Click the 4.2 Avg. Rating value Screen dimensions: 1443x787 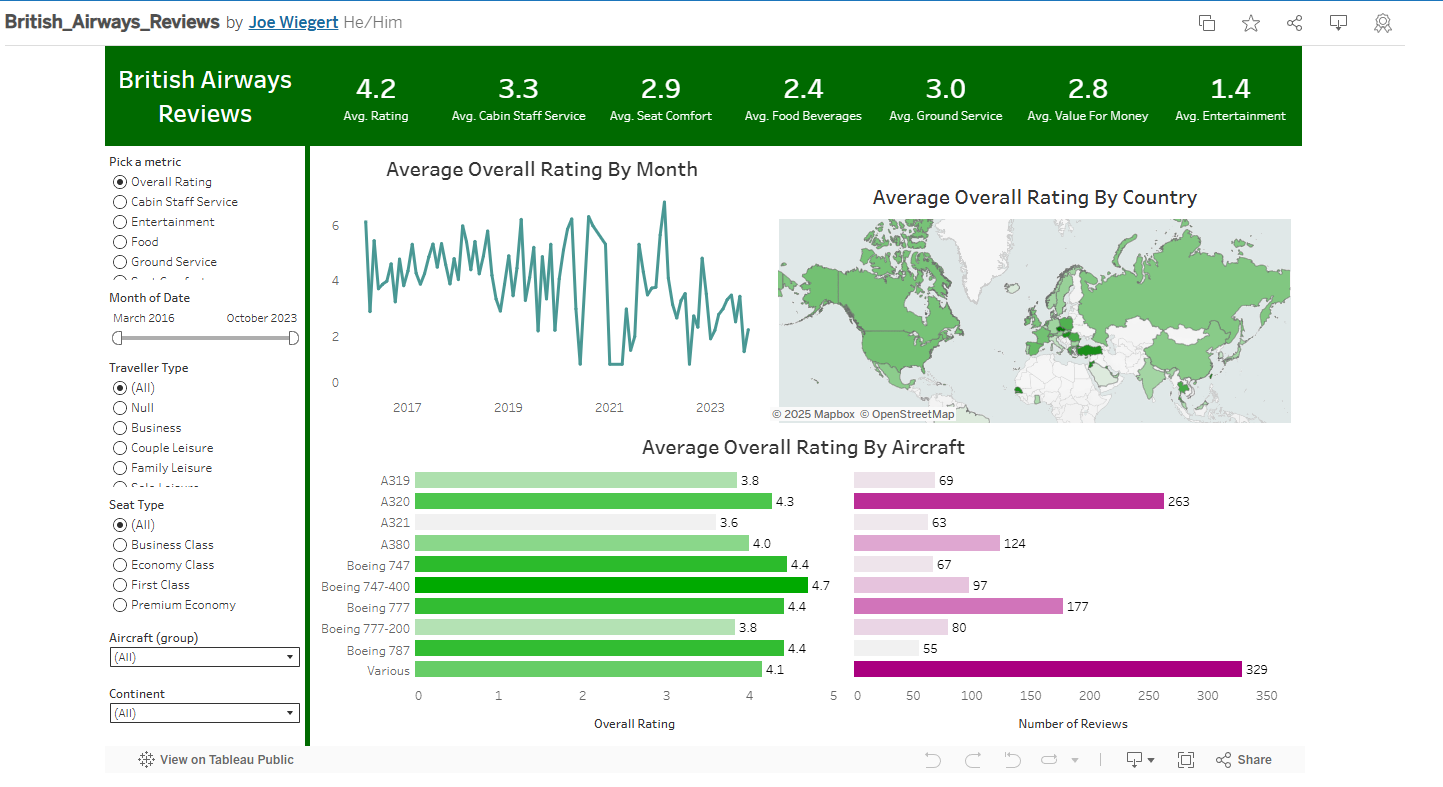tap(376, 89)
